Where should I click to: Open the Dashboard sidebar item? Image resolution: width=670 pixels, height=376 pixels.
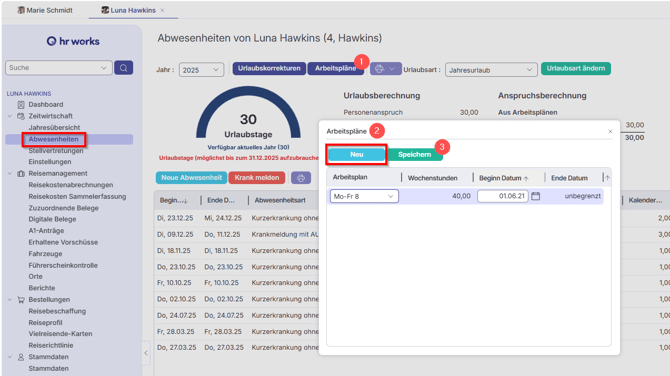[46, 104]
